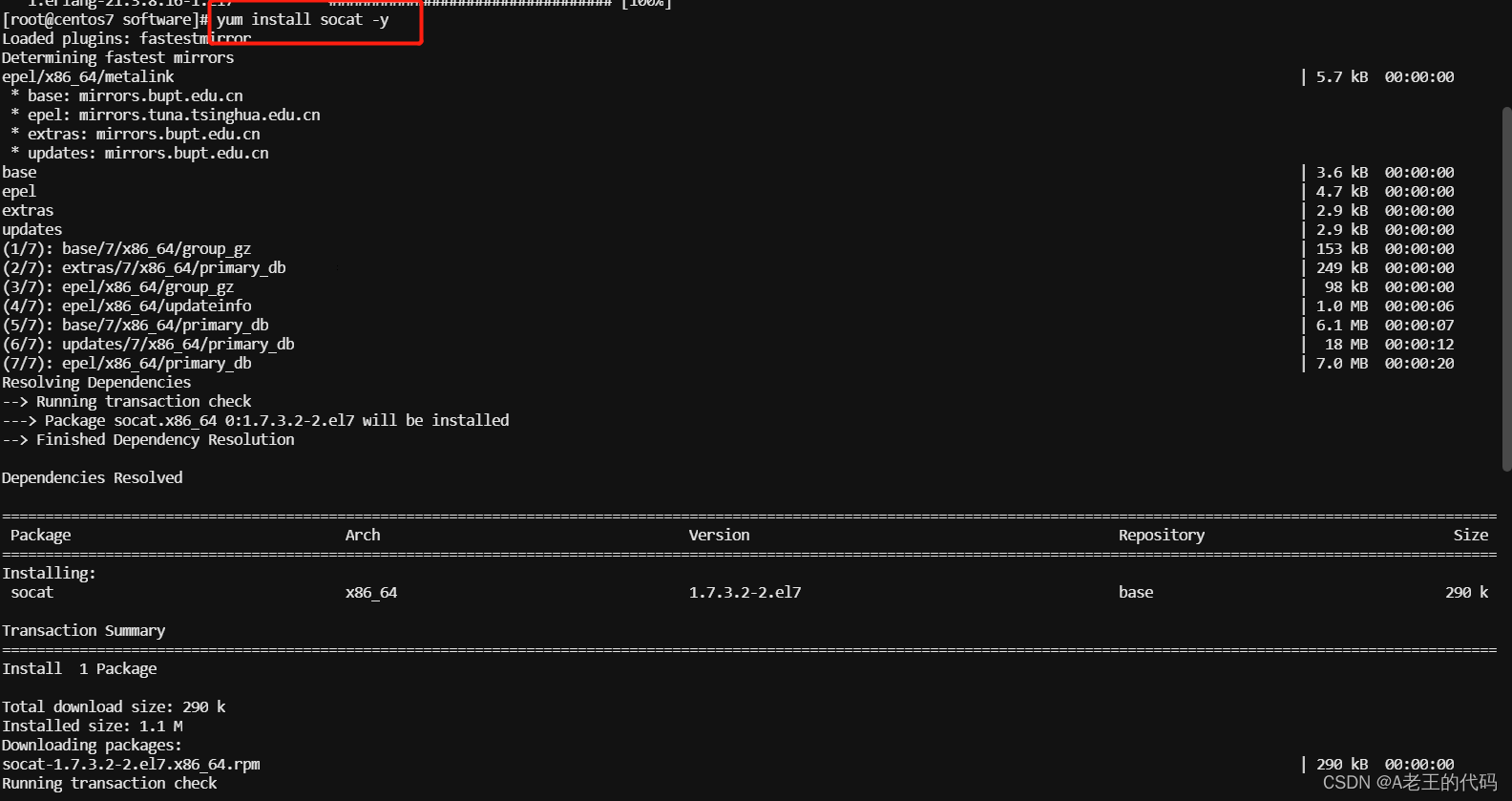Click the 'Installing:' label
This screenshot has width=1512, height=801.
click(x=49, y=573)
